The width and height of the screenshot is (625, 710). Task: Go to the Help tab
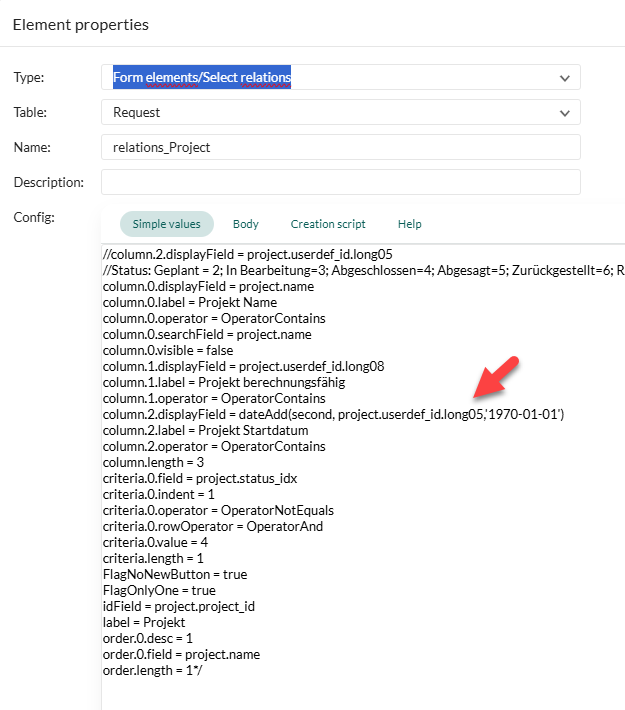tap(409, 224)
